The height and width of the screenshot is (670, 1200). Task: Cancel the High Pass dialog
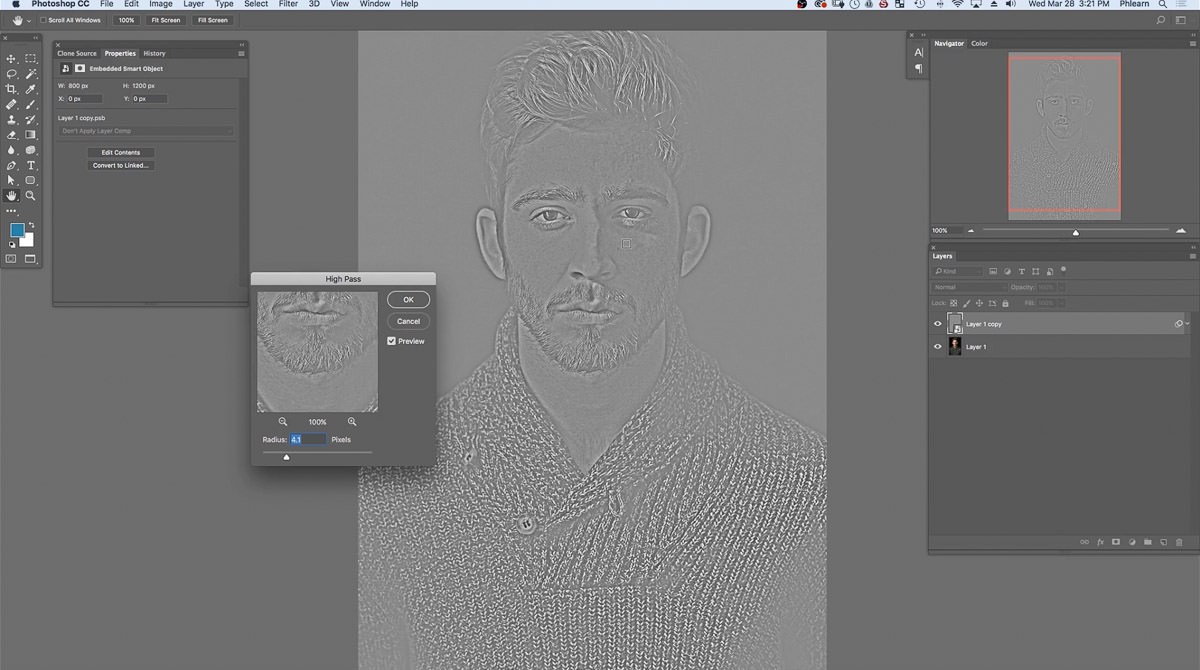[408, 321]
